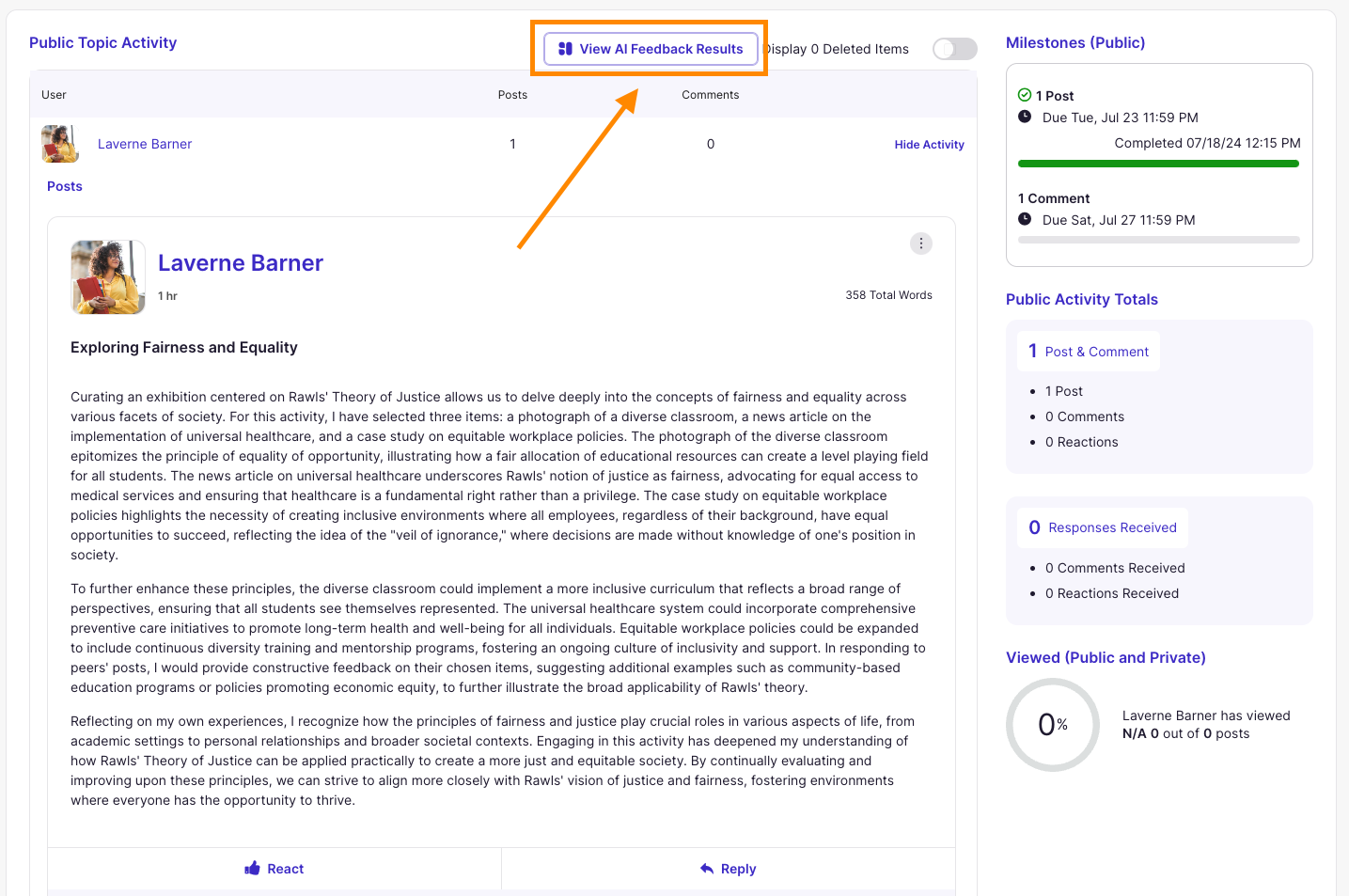Click the clock icon next to Due Tue
1349x896 pixels.
(x=1025, y=117)
